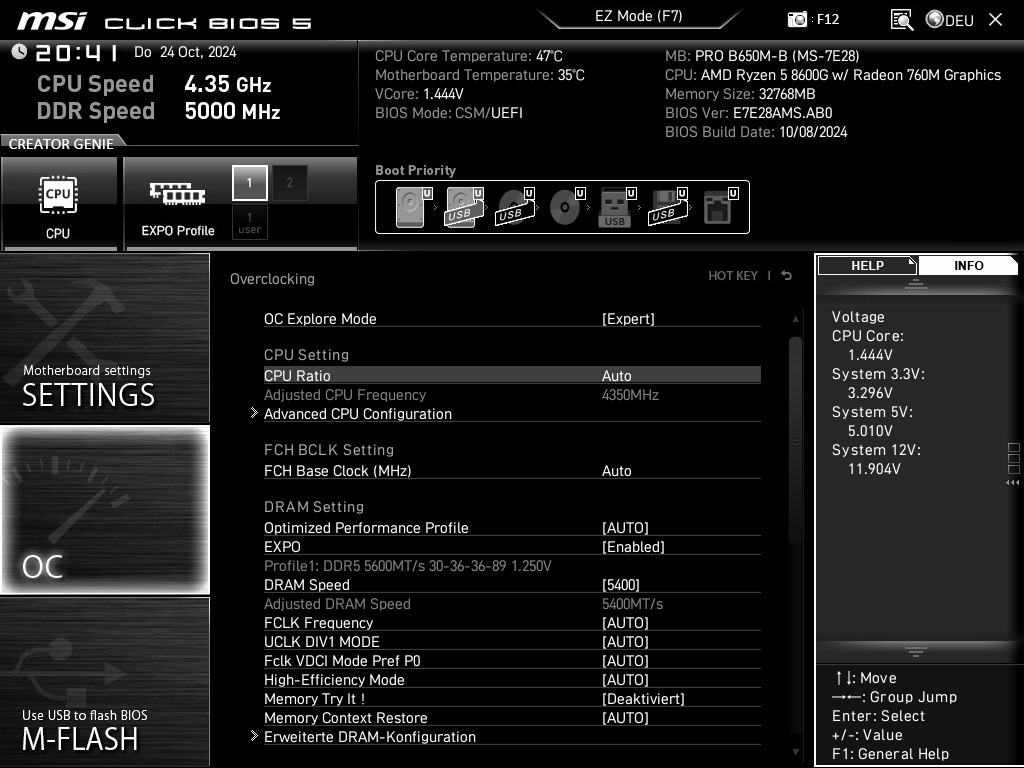Click scrollbar up arrow in Overclocking list
The image size is (1024, 768).
pyautogui.click(x=795, y=319)
